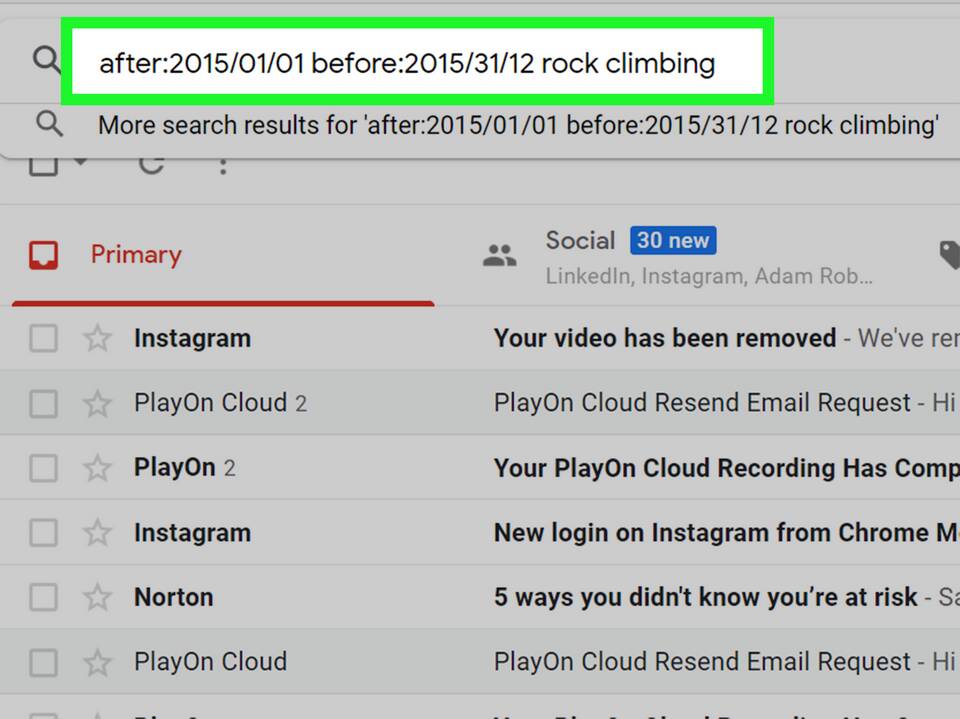Star the PlayOn 2 recording email
Screen dimensions: 960x719
97,469
